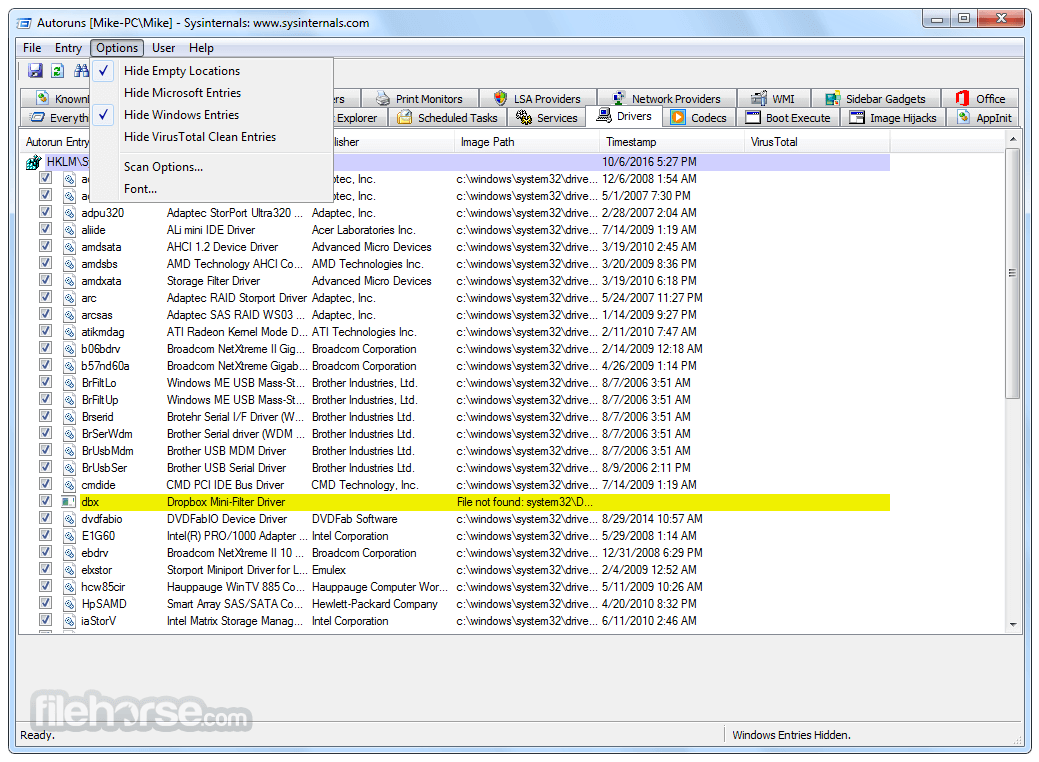This screenshot has width=1039, height=762.
Task: Click the Boot Execute tab icon
Action: [753, 118]
